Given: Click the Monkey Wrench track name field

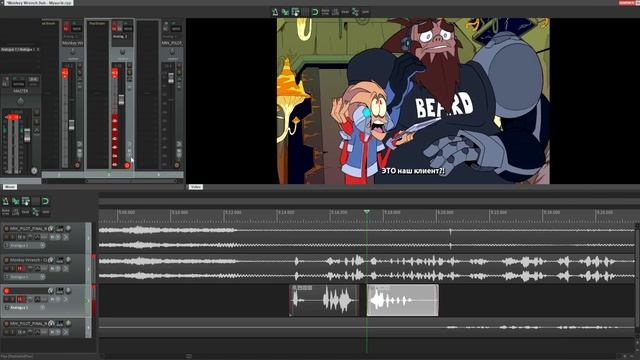Looking at the screenshot, I should [x=28, y=260].
